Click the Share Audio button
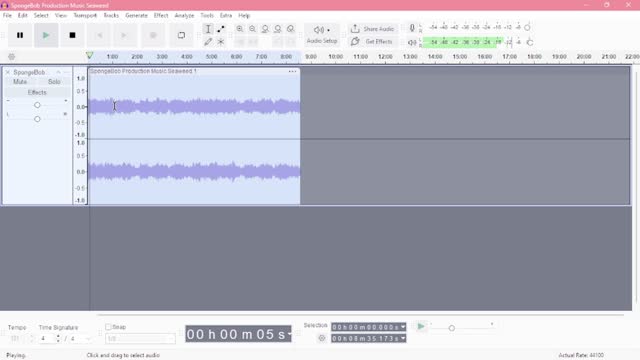640x360 pixels. 372,29
